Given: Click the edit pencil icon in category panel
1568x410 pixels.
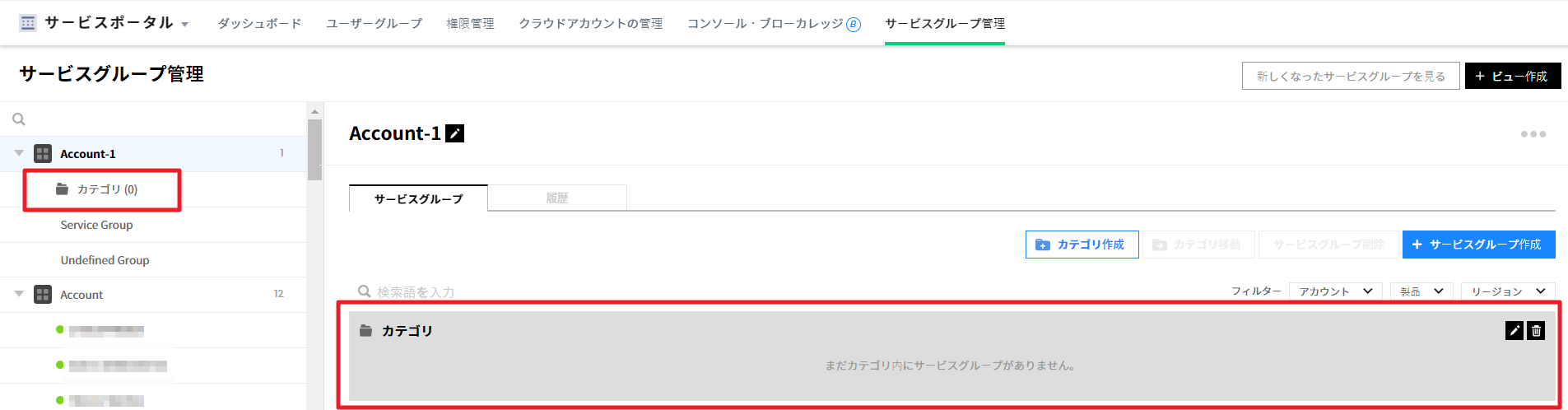Looking at the screenshot, I should (1514, 331).
